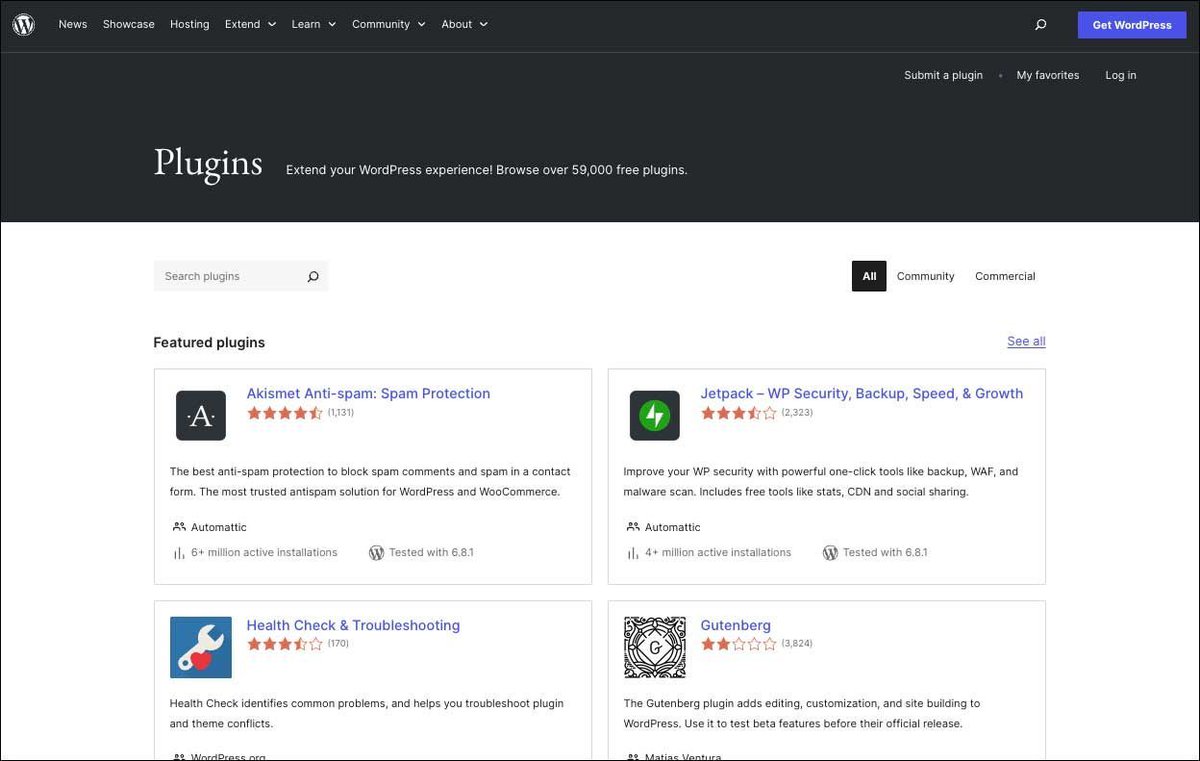The width and height of the screenshot is (1200, 761).
Task: Open the Jetpack plugin icon
Action: pyautogui.click(x=655, y=416)
